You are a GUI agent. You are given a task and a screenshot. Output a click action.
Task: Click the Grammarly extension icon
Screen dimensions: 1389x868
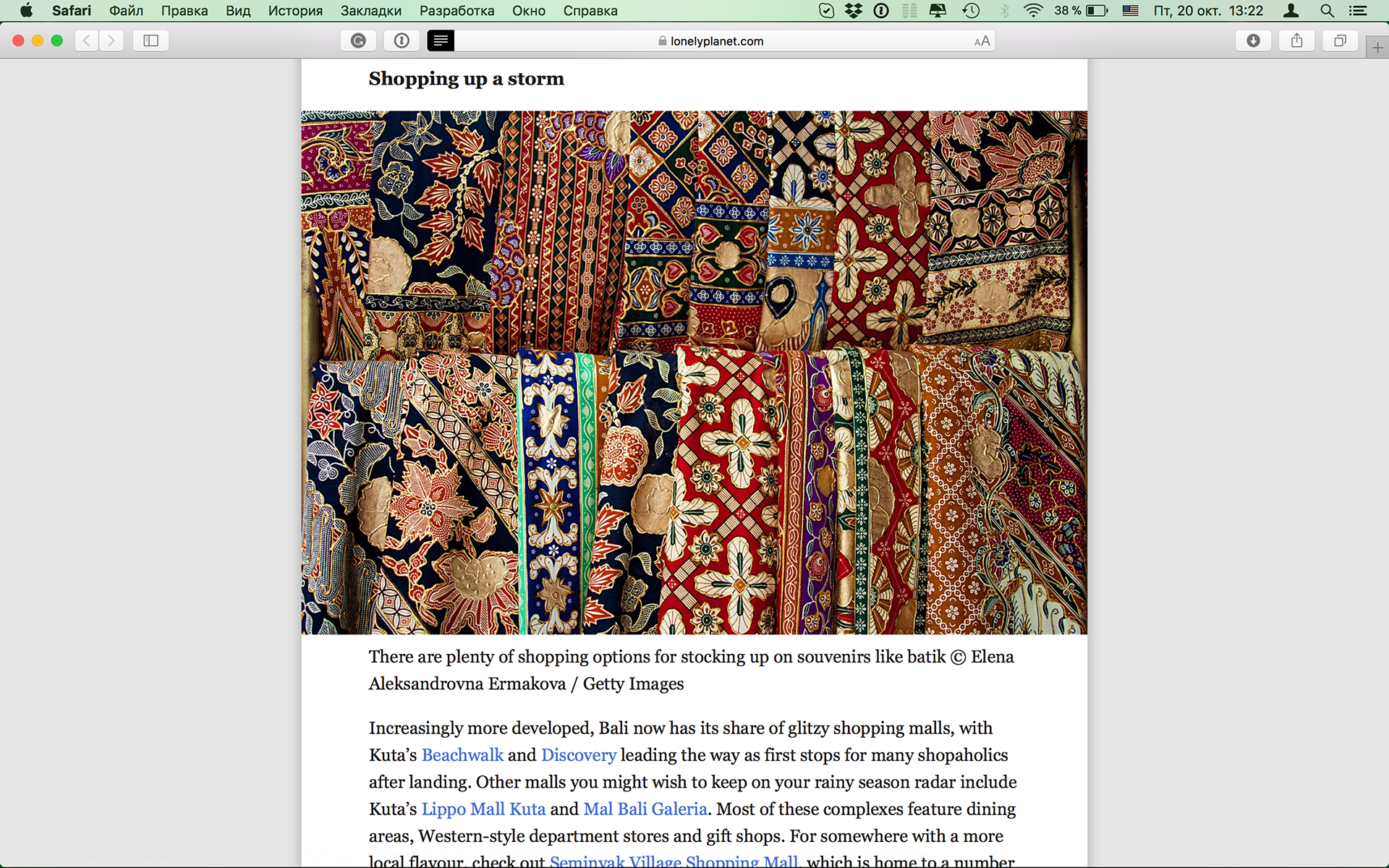click(358, 41)
